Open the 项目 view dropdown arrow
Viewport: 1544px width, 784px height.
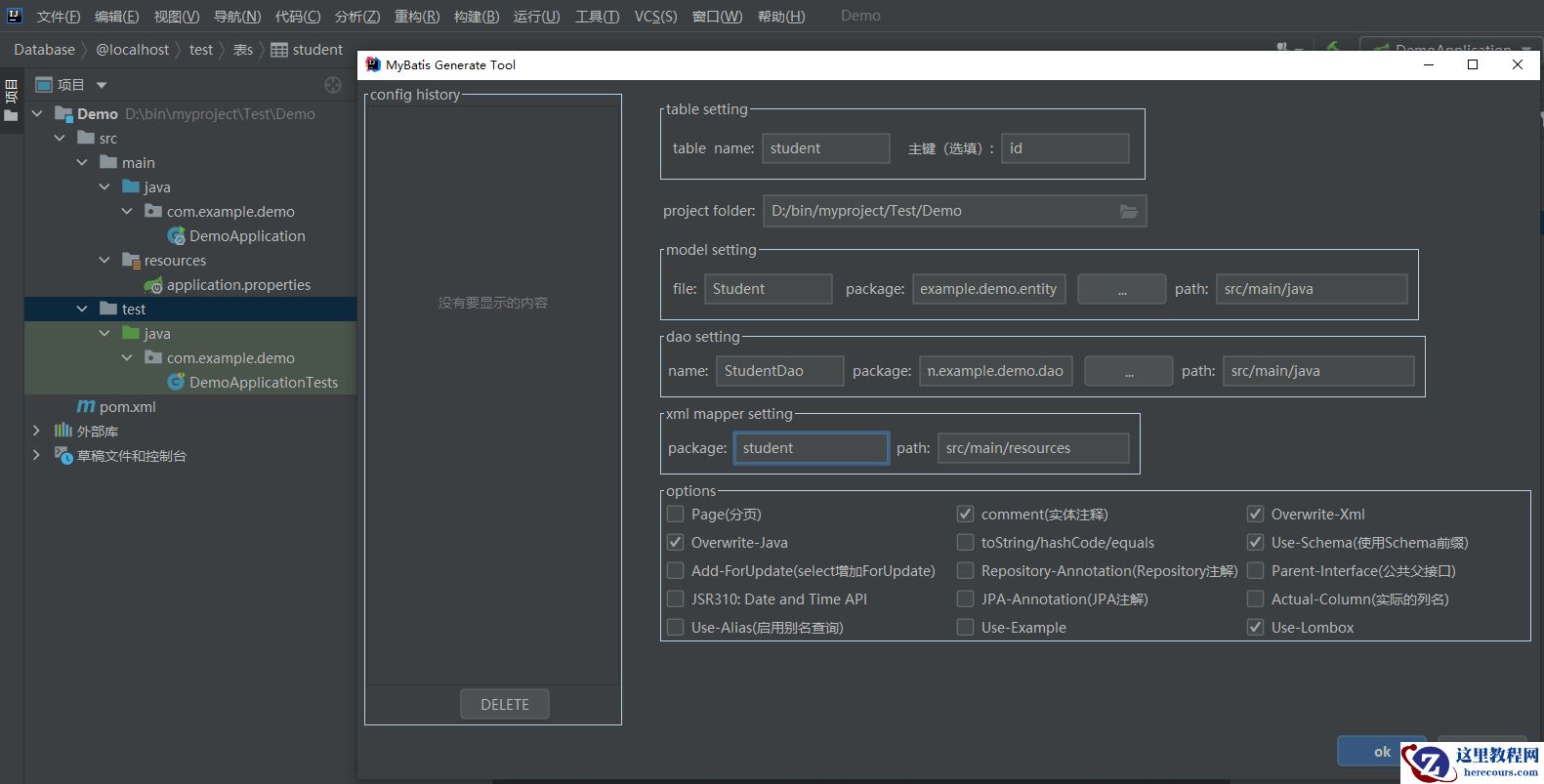(x=102, y=85)
